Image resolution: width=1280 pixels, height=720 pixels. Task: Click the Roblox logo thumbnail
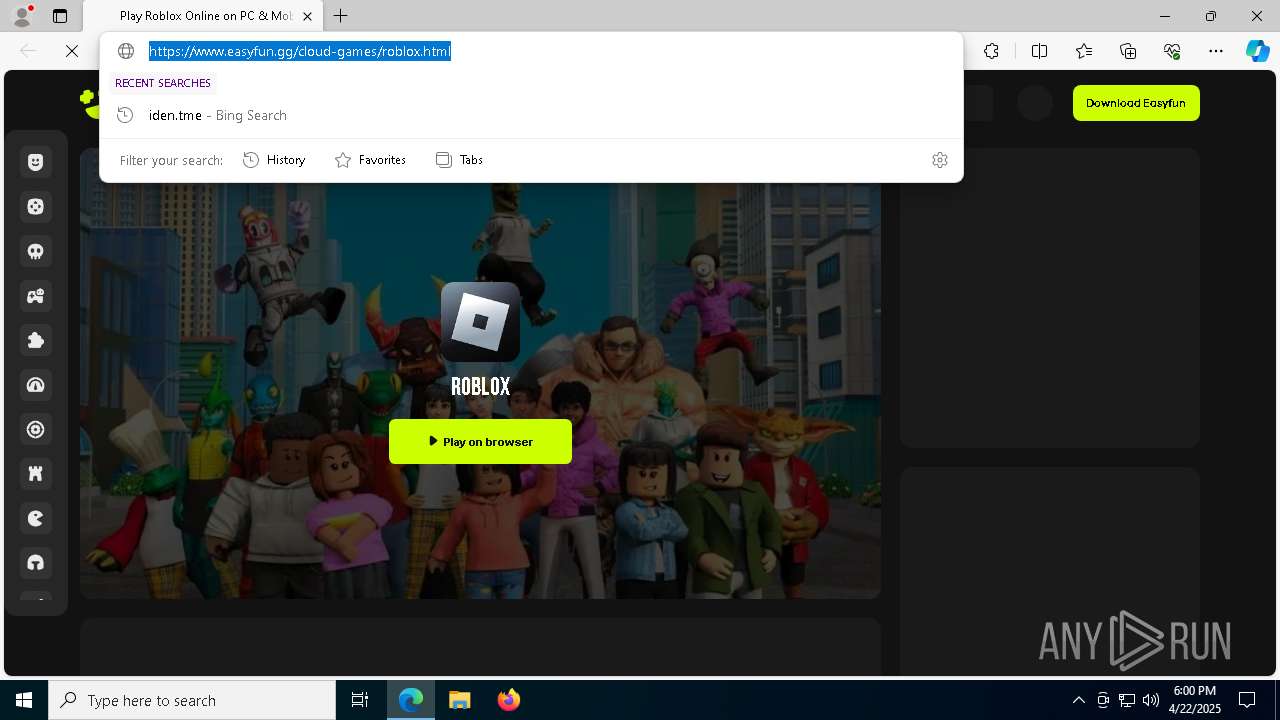(x=480, y=322)
